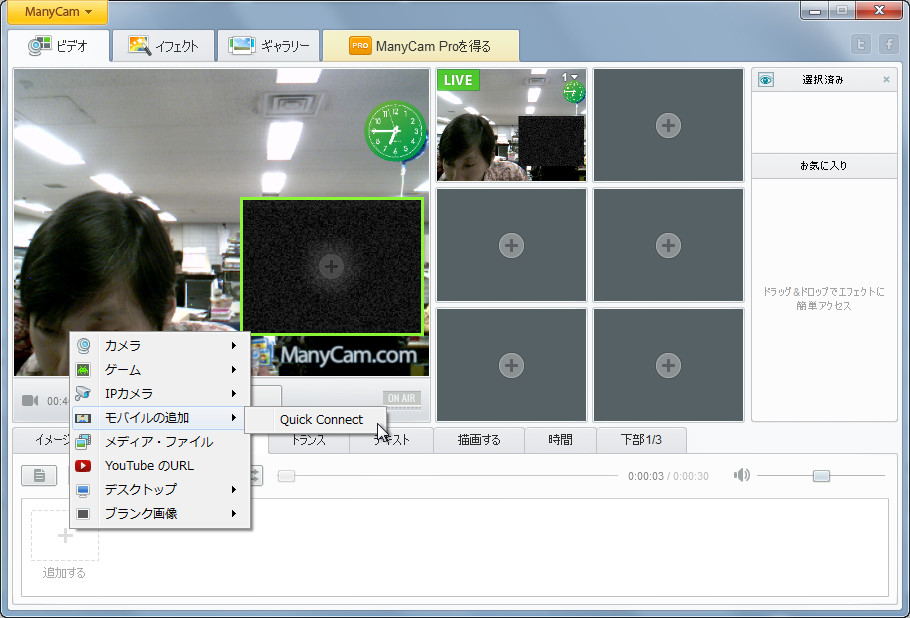Image resolution: width=910 pixels, height=618 pixels.
Task: Click the Facebook share icon
Action: pyautogui.click(x=889, y=44)
